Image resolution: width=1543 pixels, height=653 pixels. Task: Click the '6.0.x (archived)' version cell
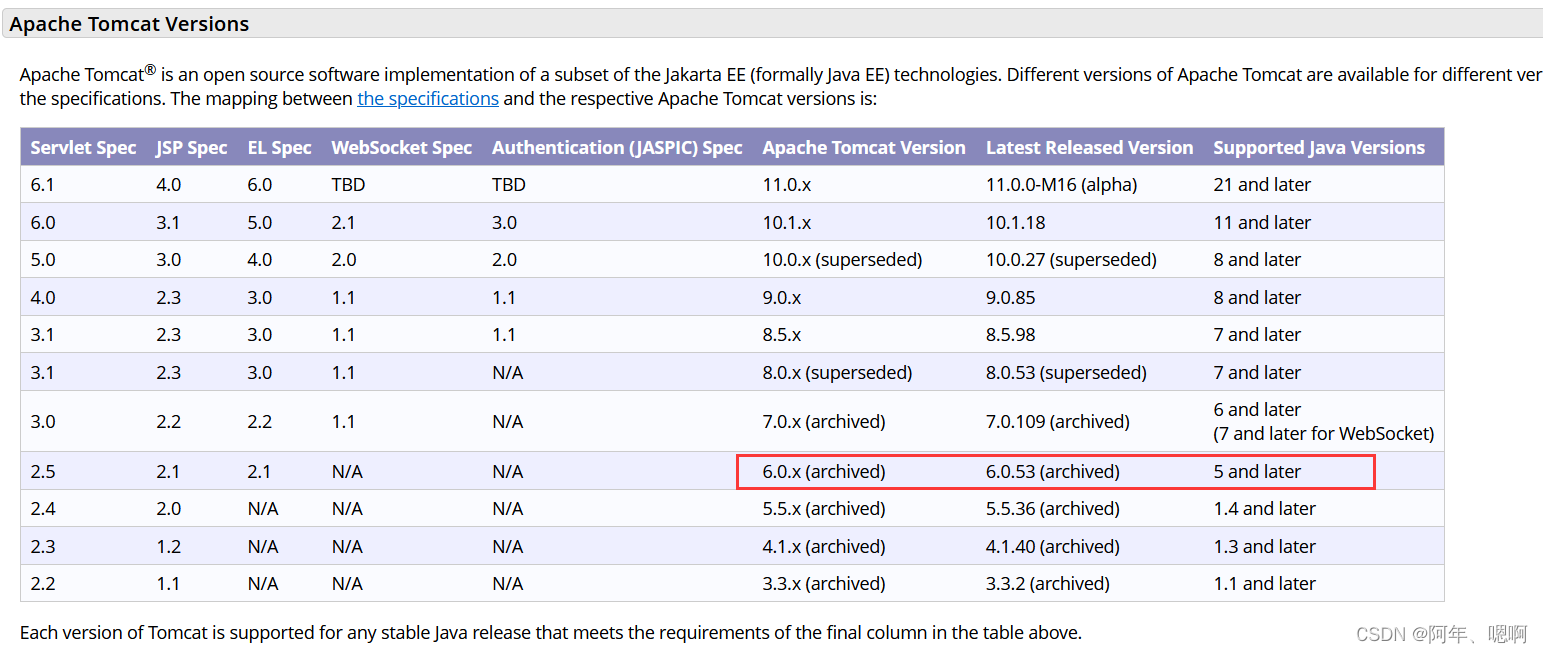point(824,471)
